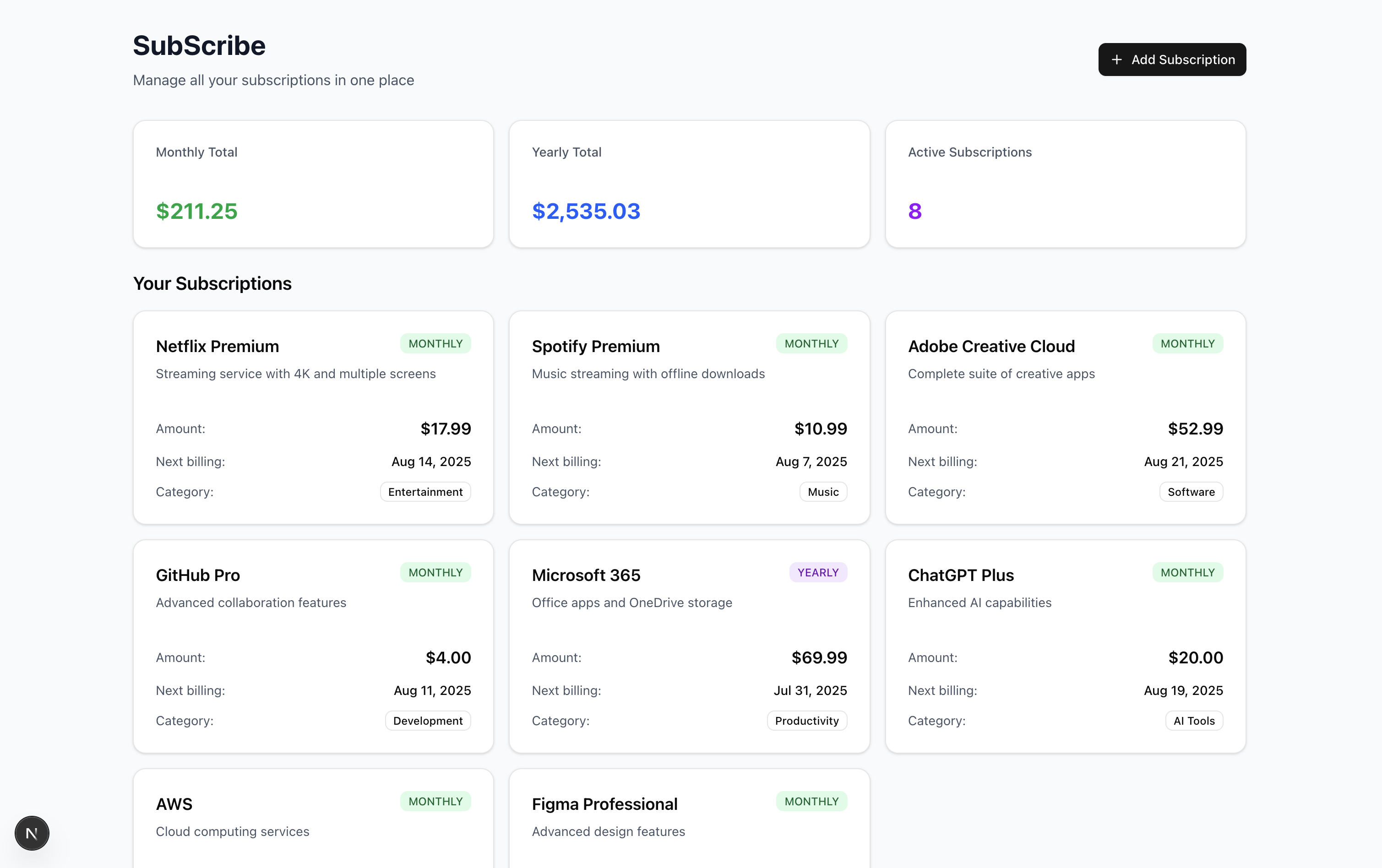Open the Adobe Creative Cloud title

click(991, 347)
